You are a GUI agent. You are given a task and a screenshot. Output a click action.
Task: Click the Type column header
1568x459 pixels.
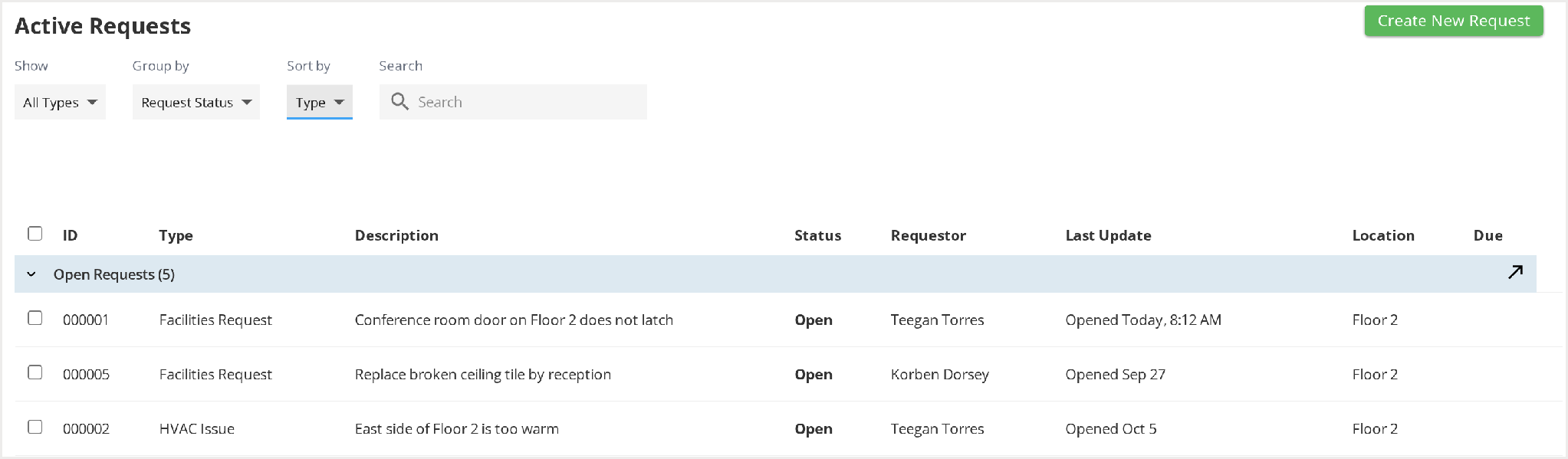click(x=176, y=235)
